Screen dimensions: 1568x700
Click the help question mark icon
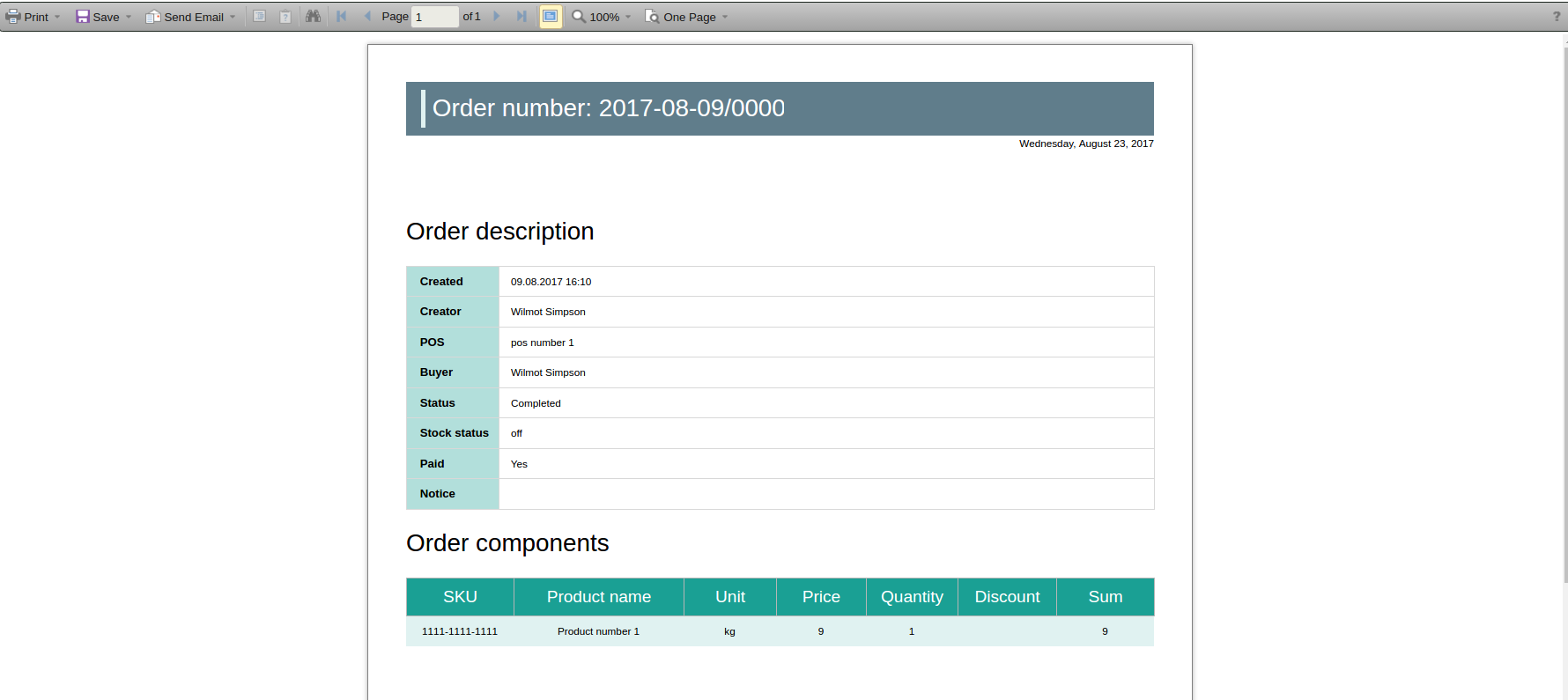click(1557, 17)
